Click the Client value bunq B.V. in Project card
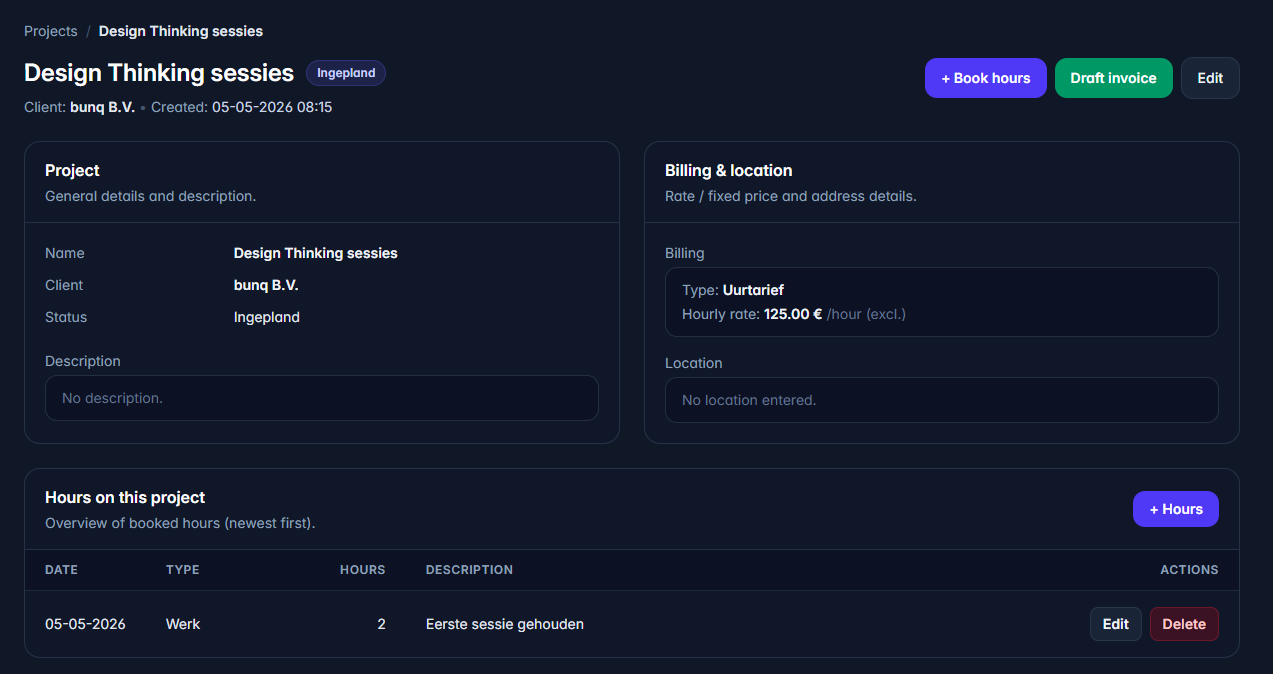Screen dimensions: 1273x674 (x=266, y=285)
